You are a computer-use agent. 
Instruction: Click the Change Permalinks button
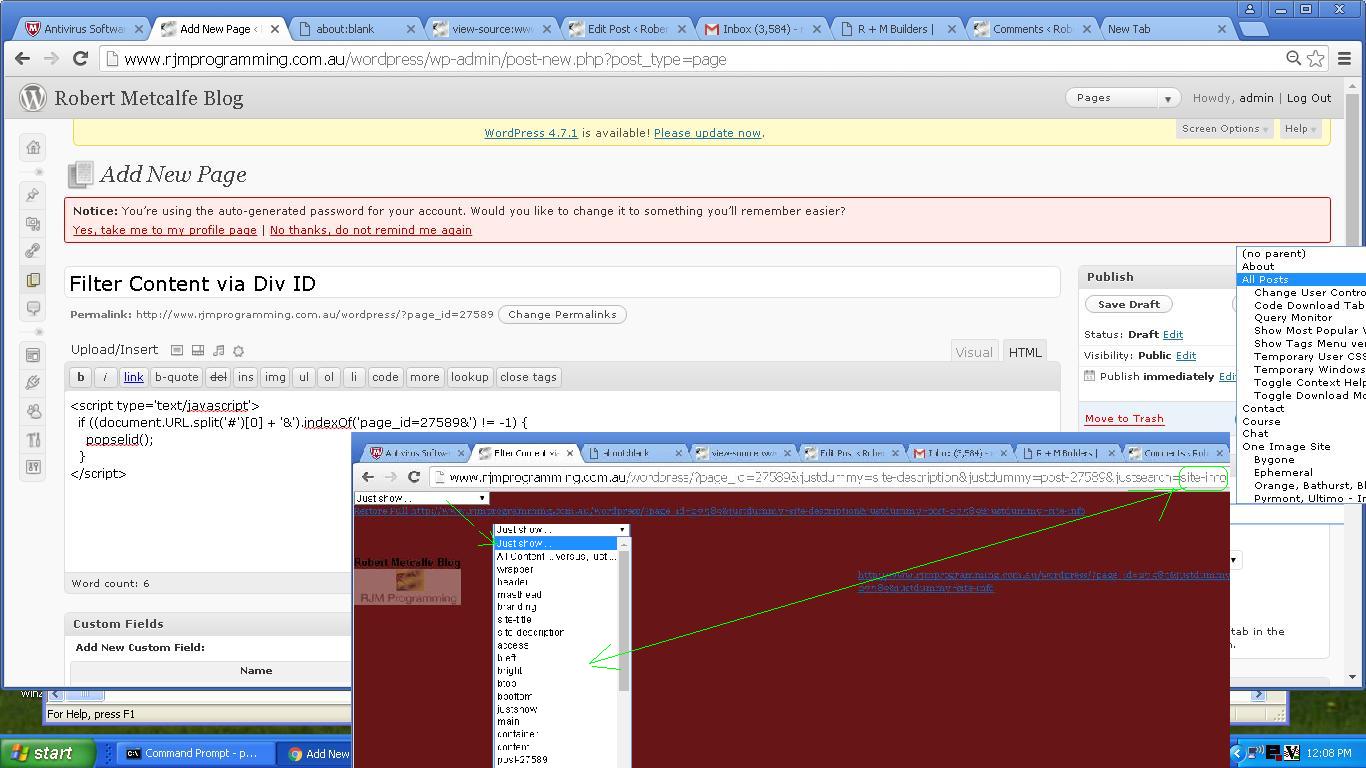562,314
